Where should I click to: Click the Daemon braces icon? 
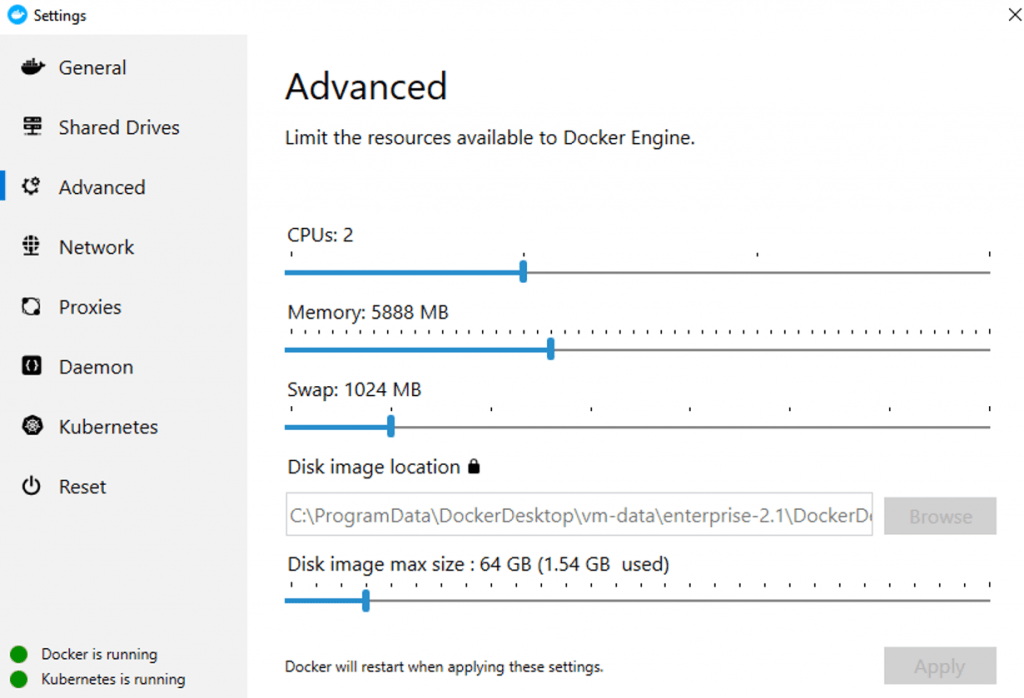[31, 366]
